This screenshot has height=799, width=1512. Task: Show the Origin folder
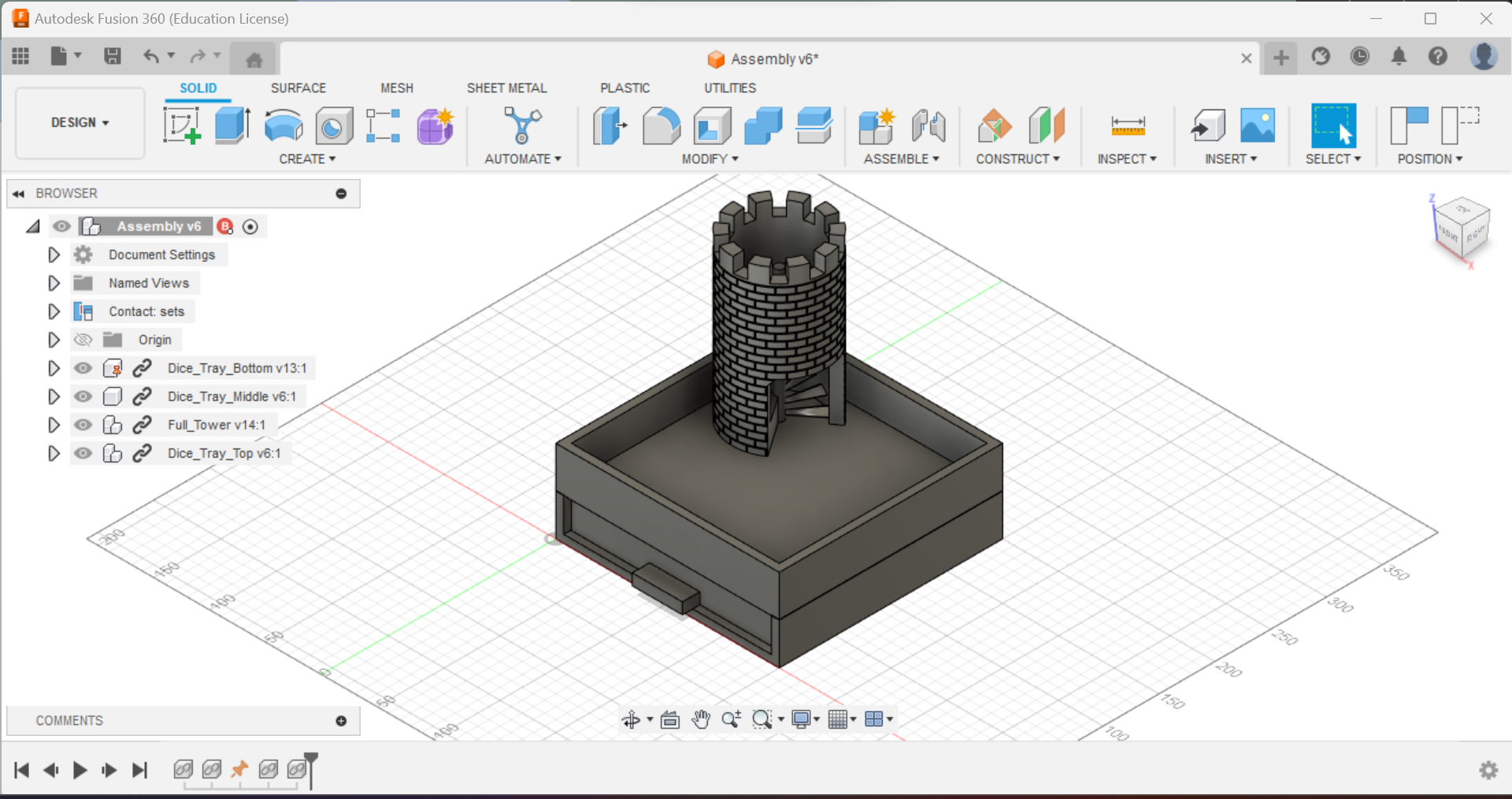83,340
